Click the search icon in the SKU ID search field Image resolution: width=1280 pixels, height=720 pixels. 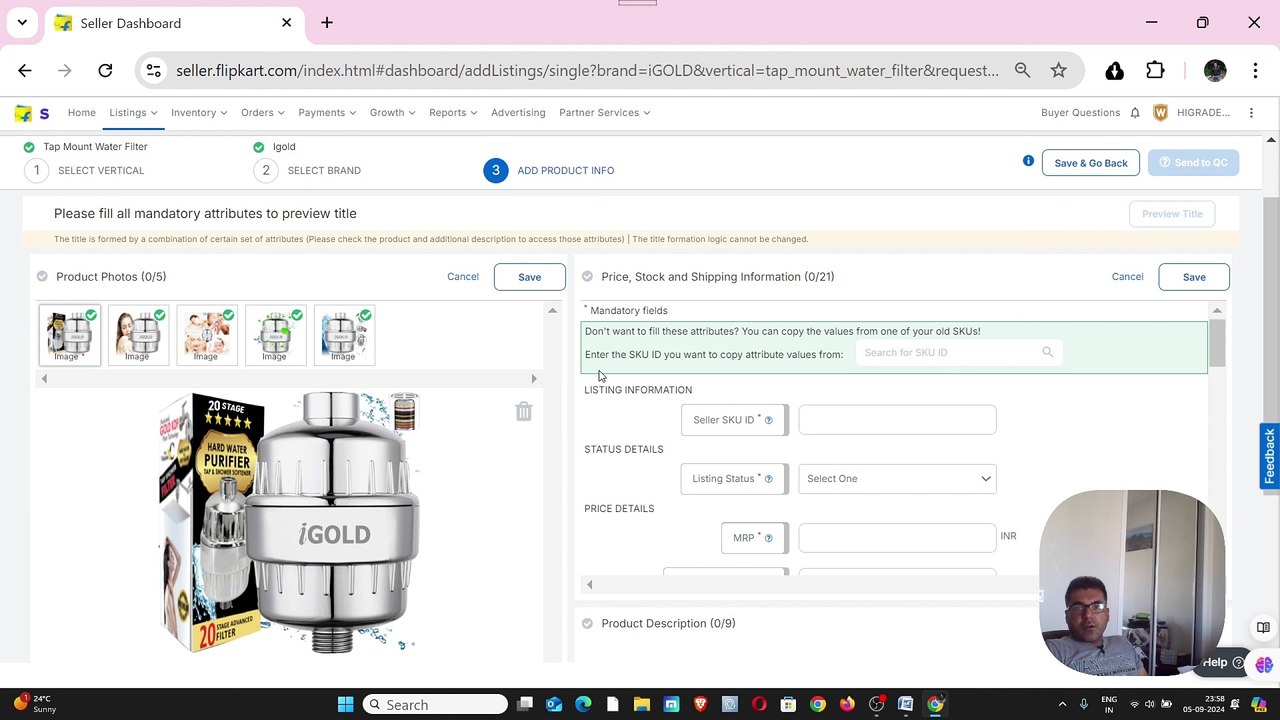[x=1047, y=352]
